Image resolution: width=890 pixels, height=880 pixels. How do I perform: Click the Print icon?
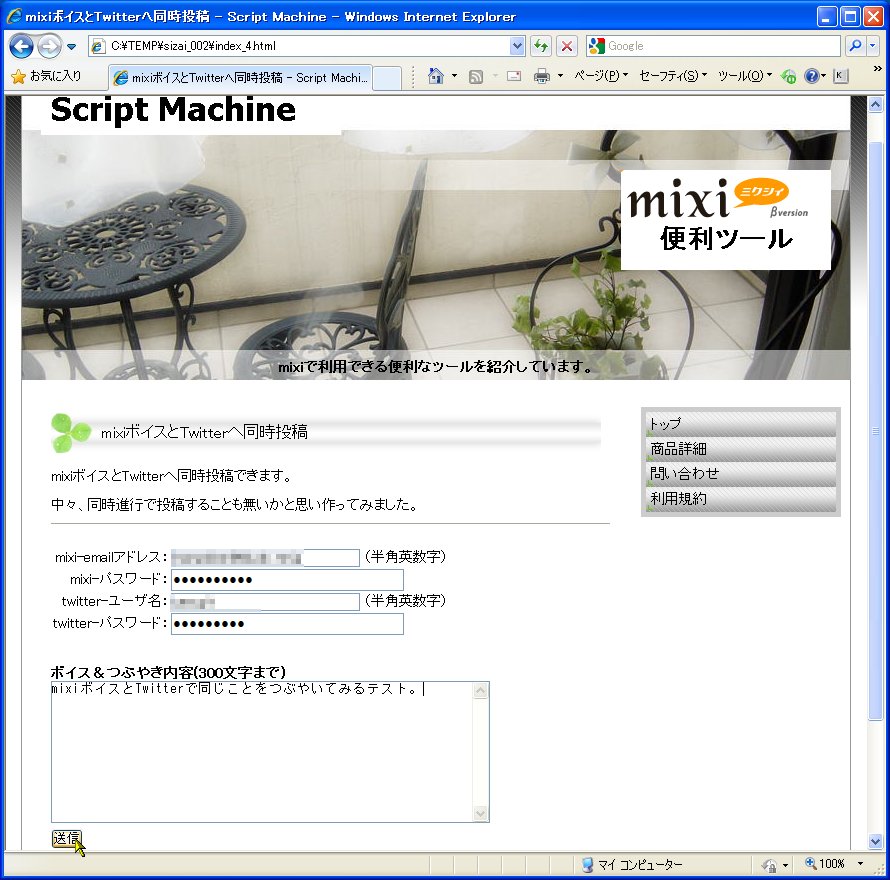coord(542,76)
